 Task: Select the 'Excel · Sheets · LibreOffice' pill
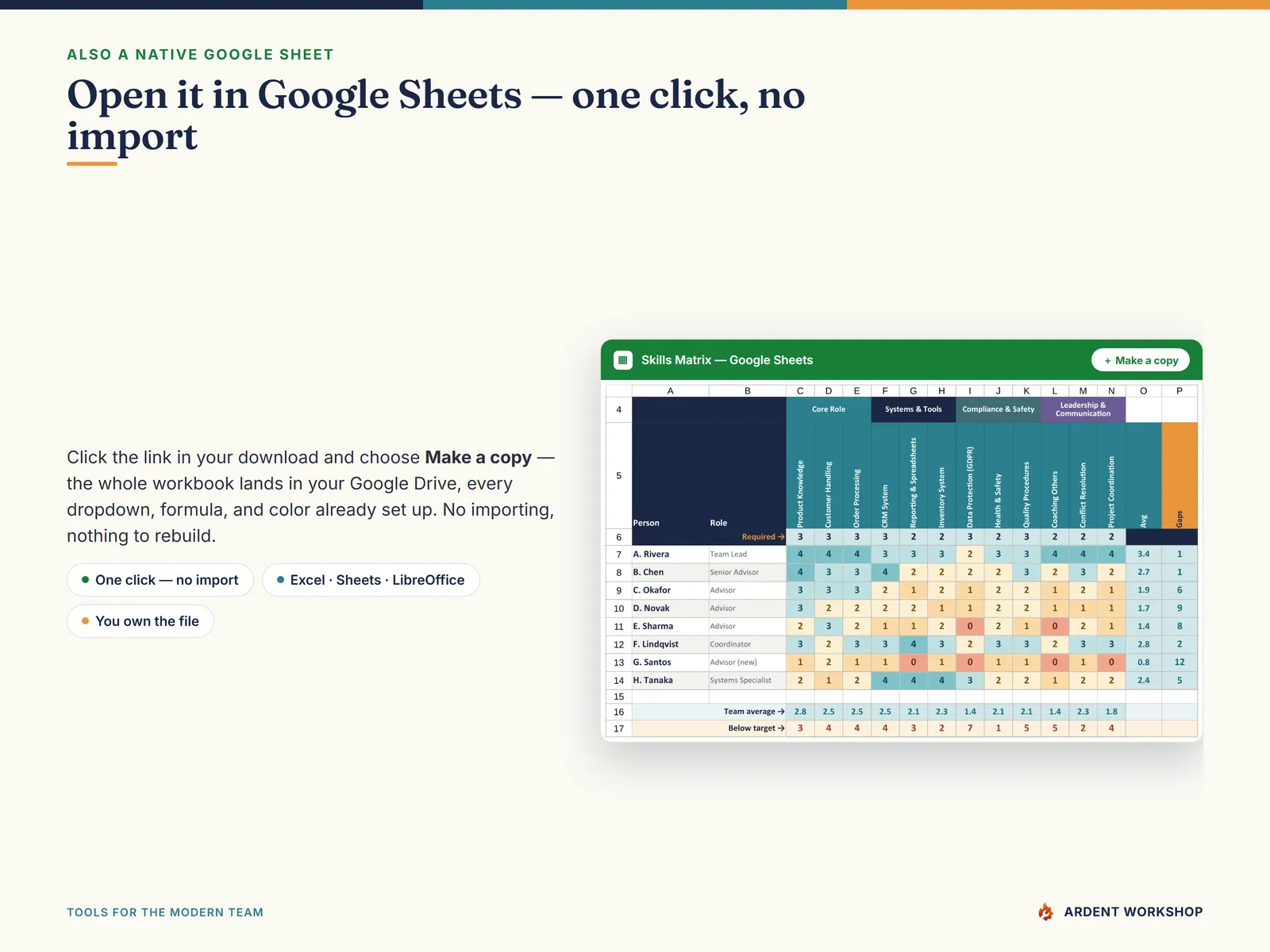click(371, 580)
